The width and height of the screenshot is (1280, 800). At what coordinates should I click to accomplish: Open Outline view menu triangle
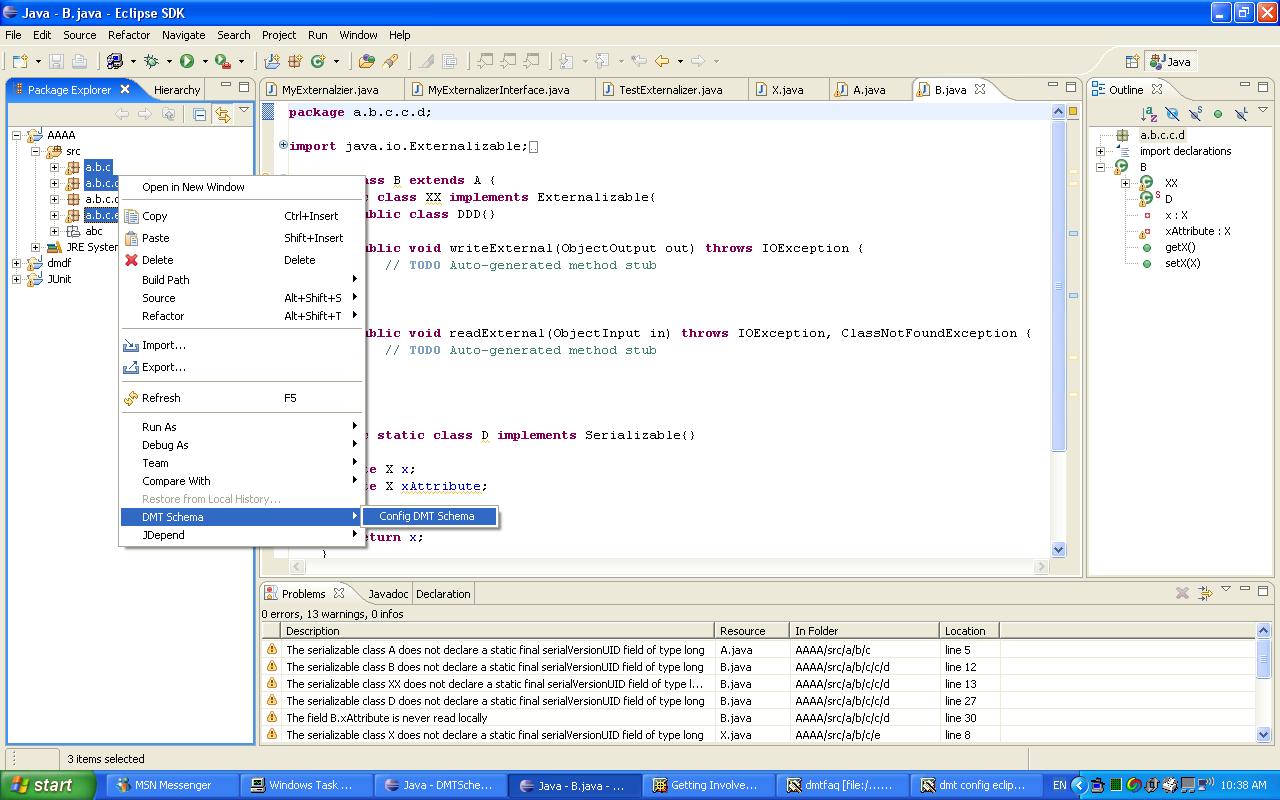[1262, 112]
